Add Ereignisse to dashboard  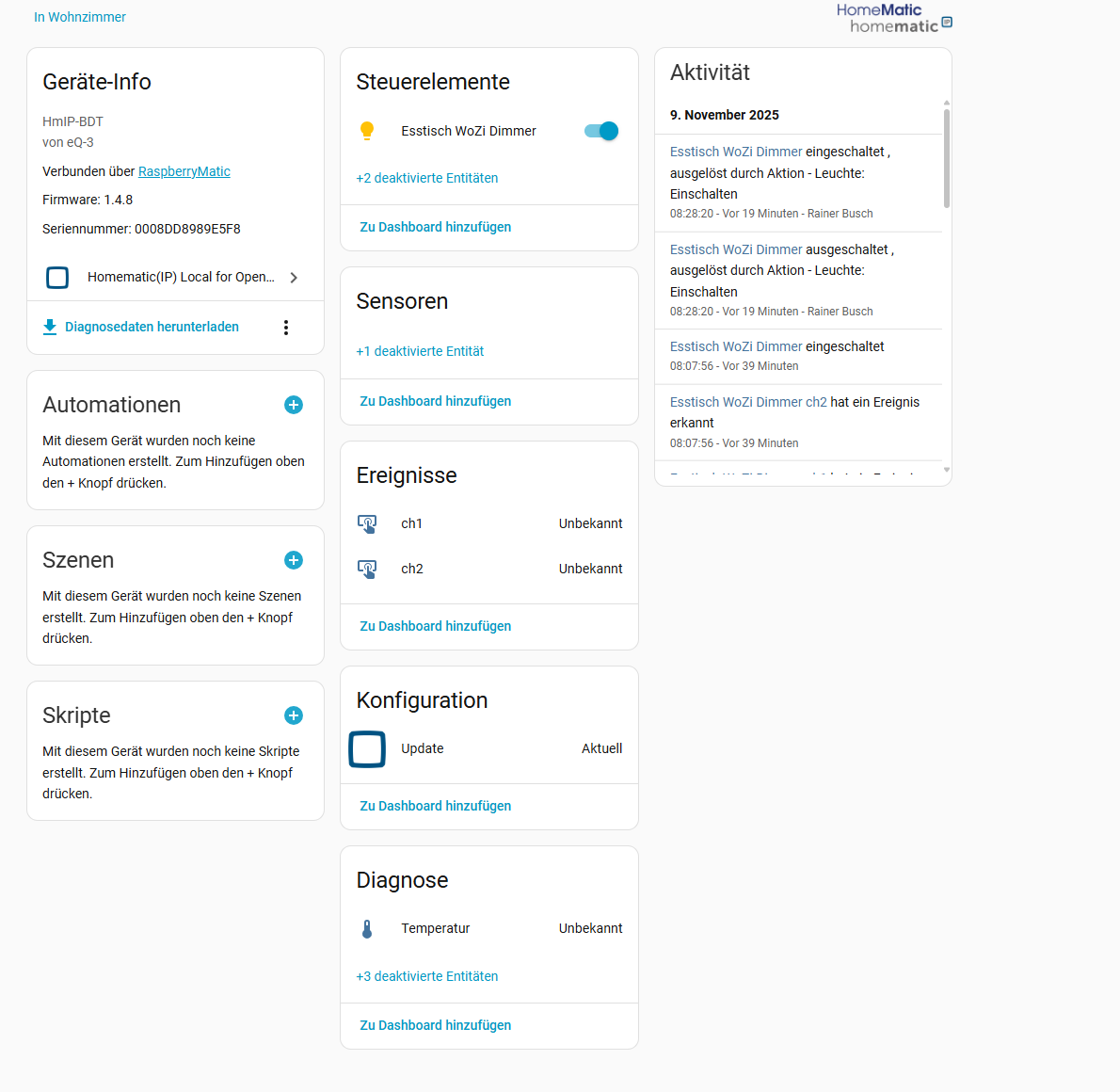(x=436, y=626)
